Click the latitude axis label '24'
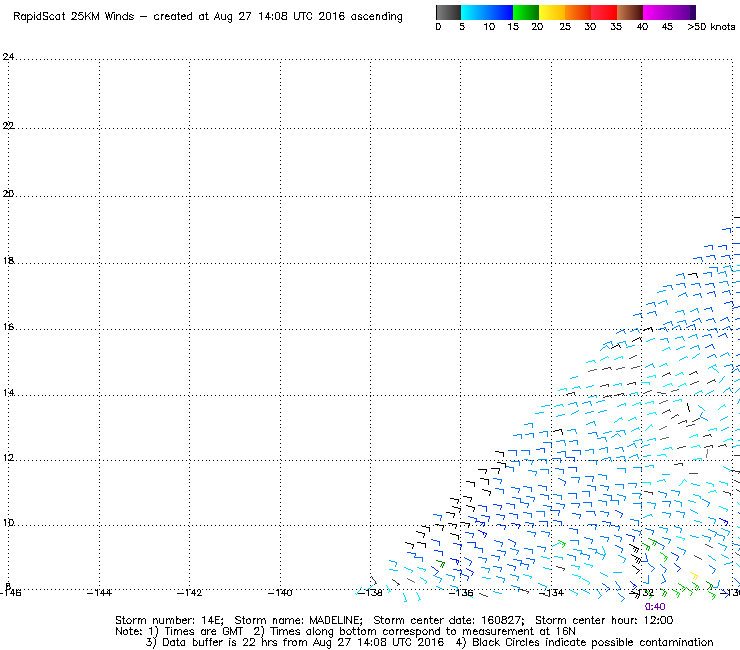This screenshot has width=740, height=650. pyautogui.click(x=8, y=57)
